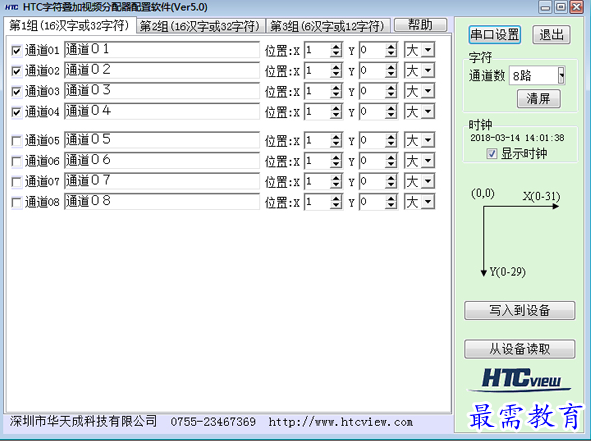Switch to the 第2组(16汉字或32字符) tab
Image resolution: width=591 pixels, height=448 pixels.
[x=200, y=26]
